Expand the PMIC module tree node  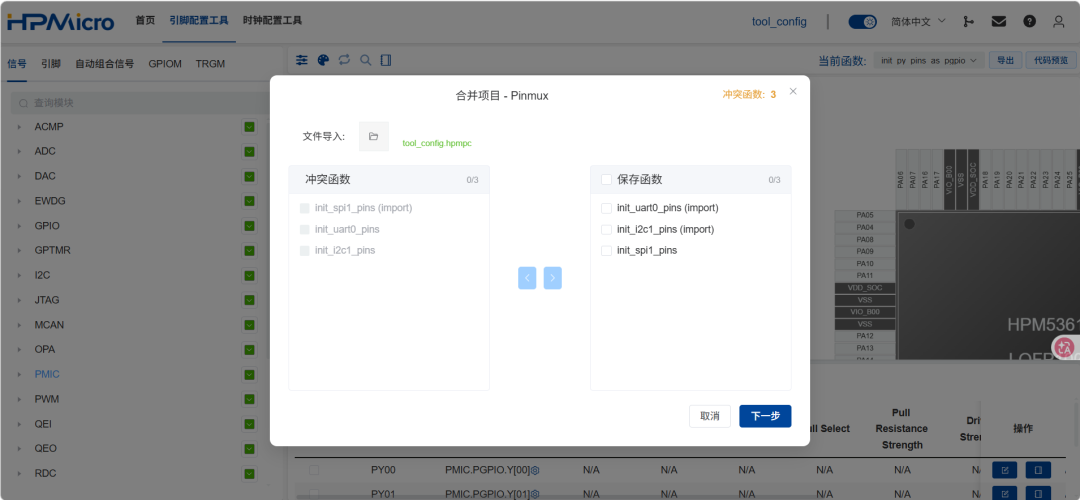tap(19, 375)
